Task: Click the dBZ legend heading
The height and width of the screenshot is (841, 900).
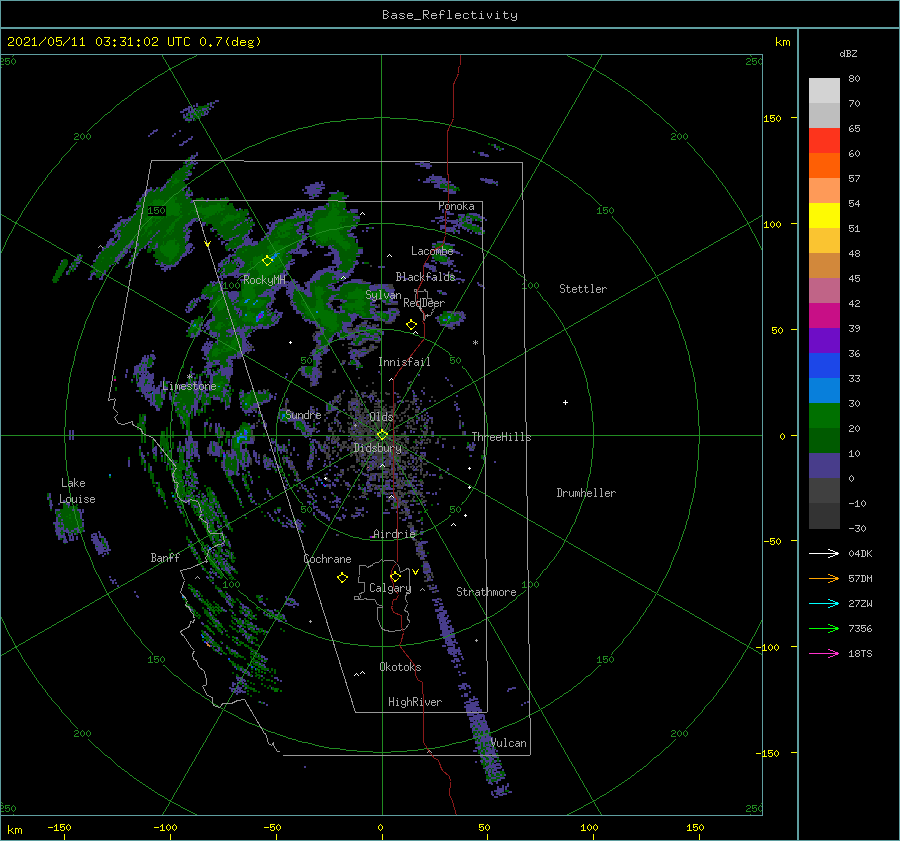Action: click(848, 54)
